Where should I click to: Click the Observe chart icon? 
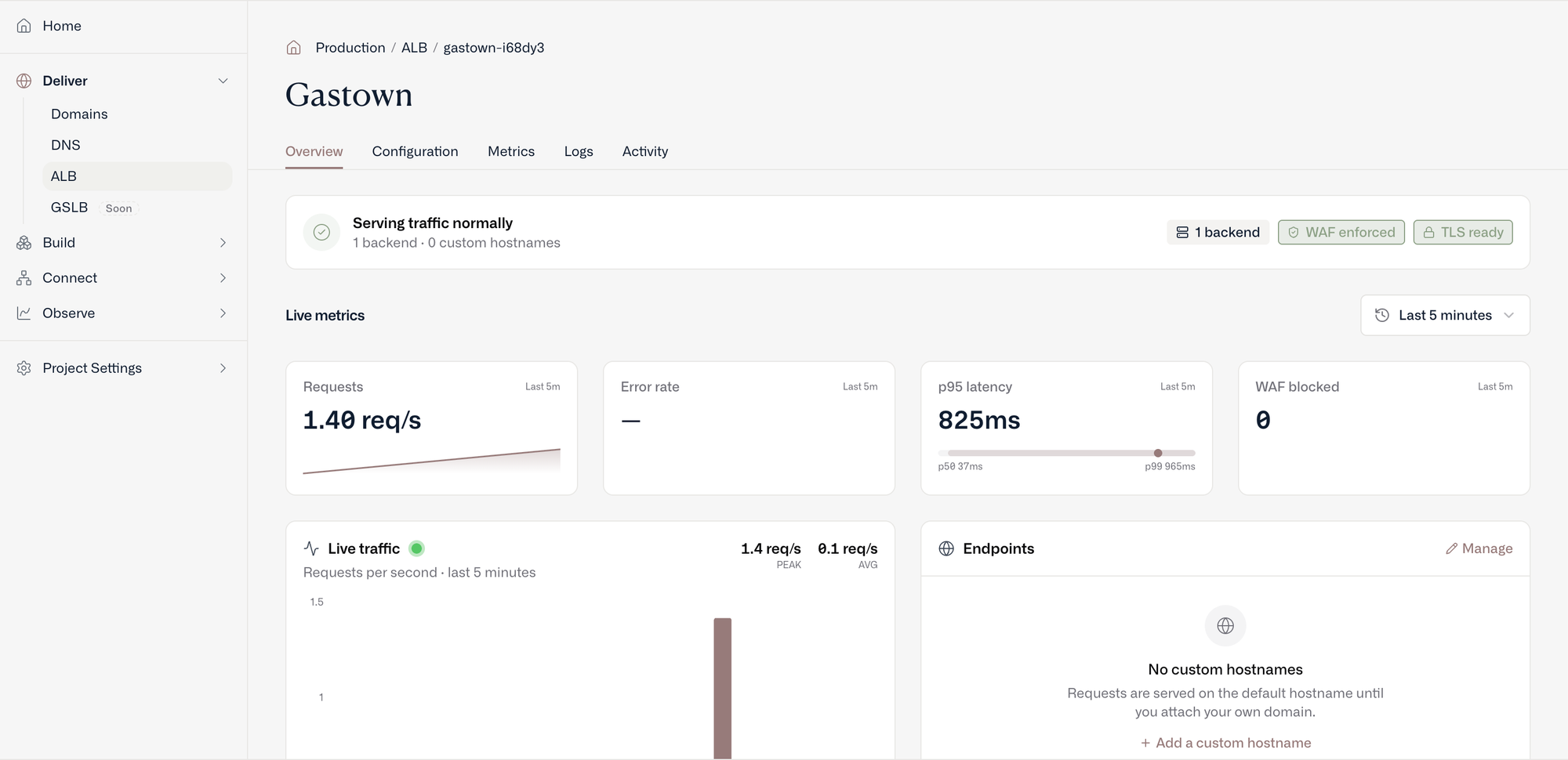[x=24, y=313]
